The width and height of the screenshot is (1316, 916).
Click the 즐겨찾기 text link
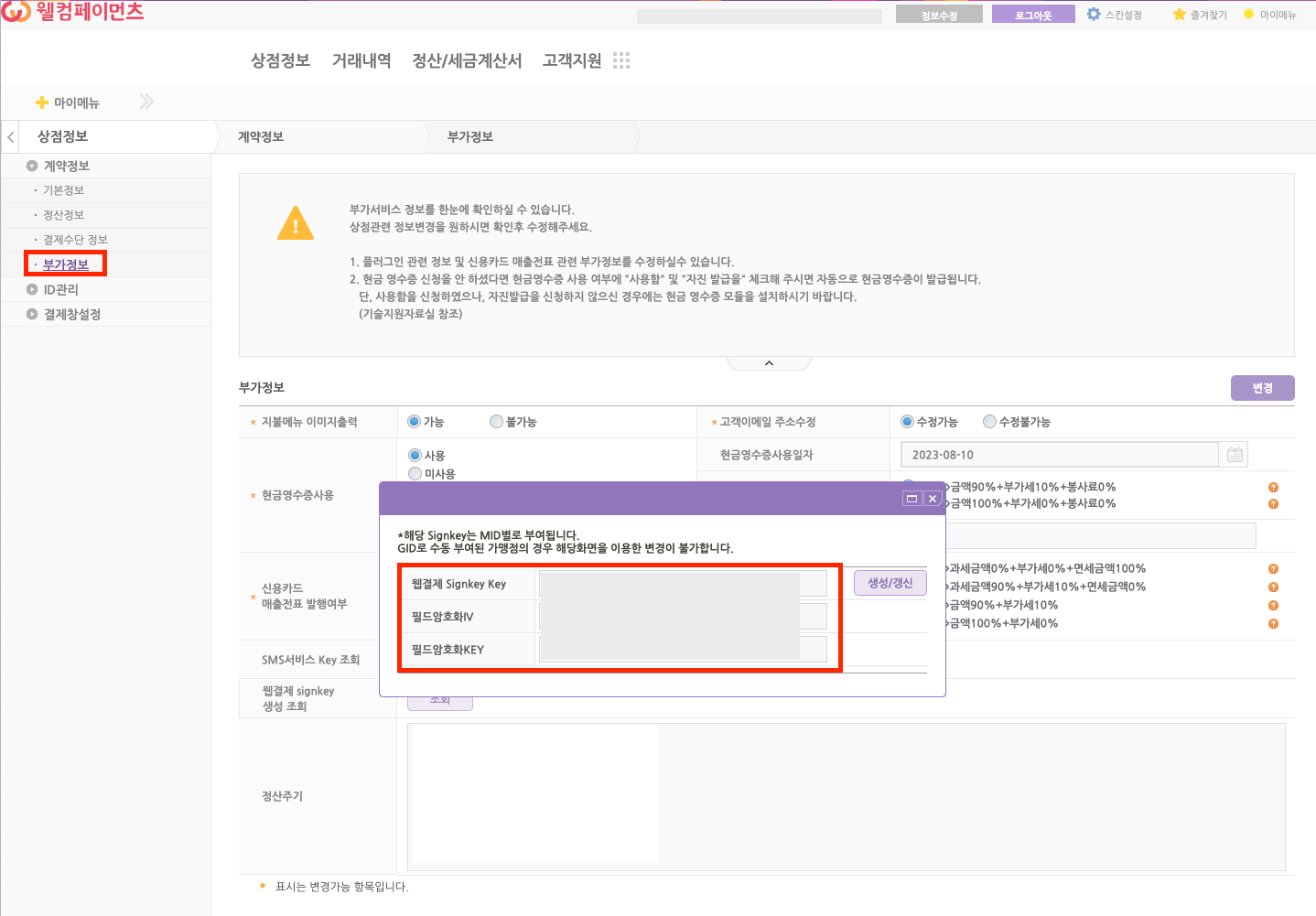[1209, 15]
